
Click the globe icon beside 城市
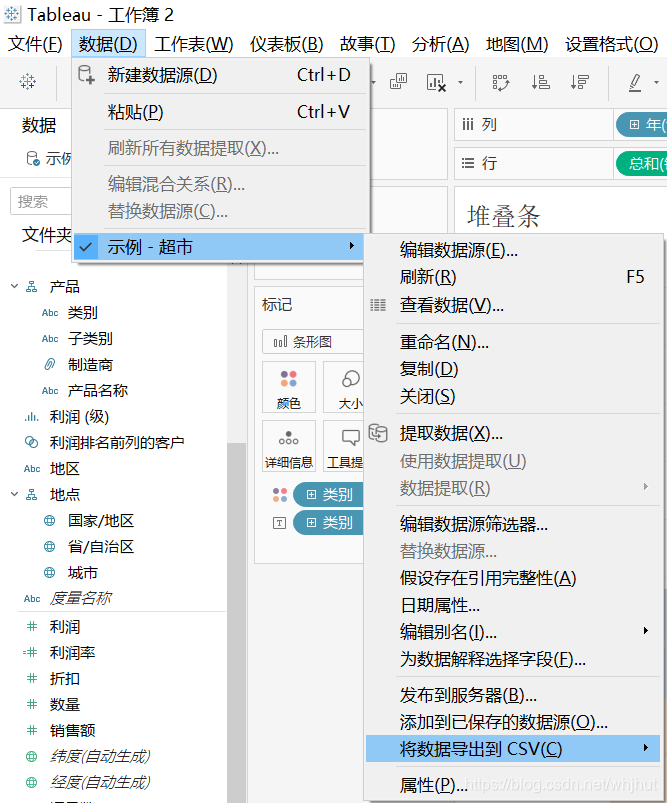point(50,573)
